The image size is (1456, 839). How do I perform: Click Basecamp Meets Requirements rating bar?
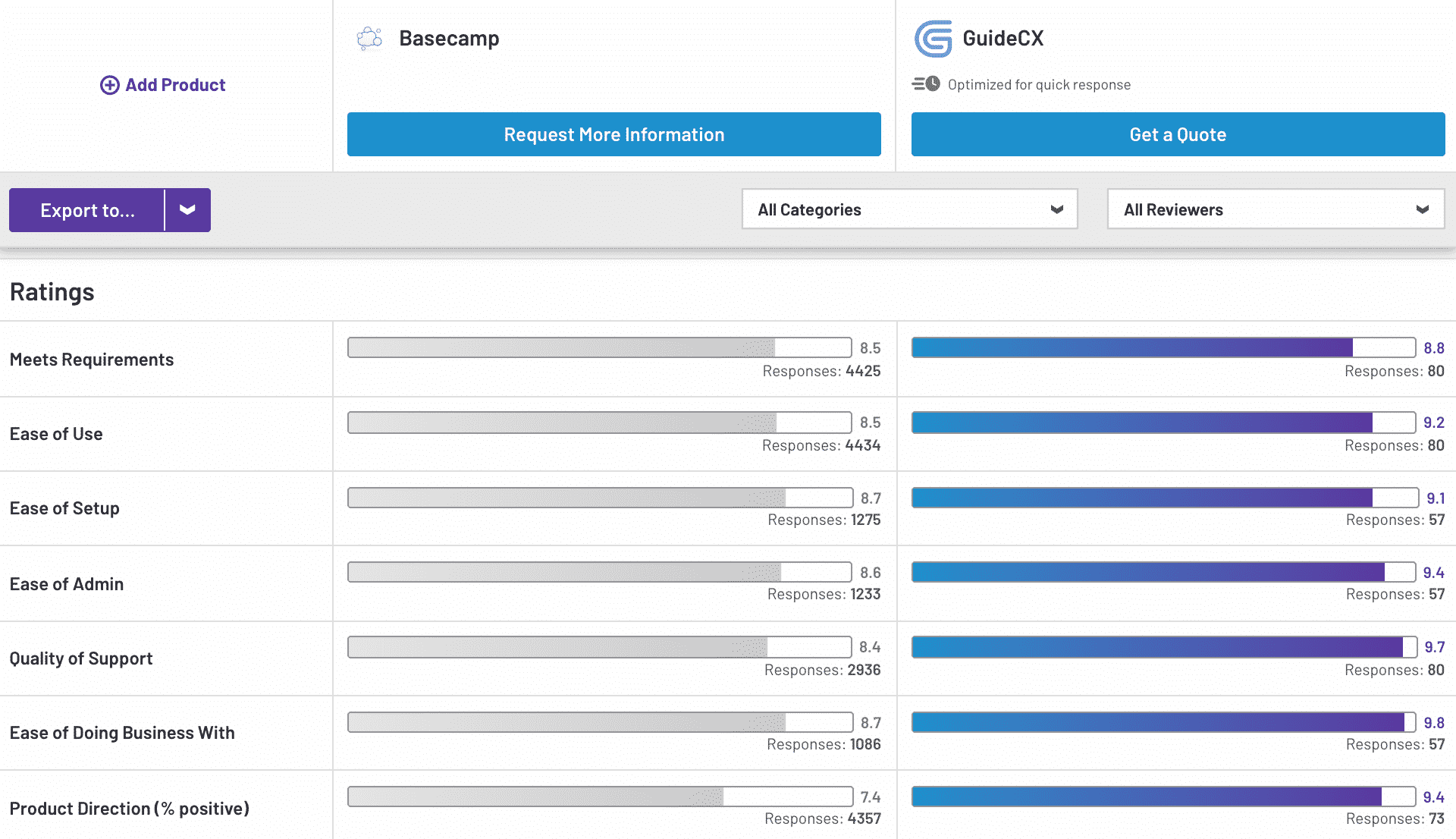click(x=600, y=347)
